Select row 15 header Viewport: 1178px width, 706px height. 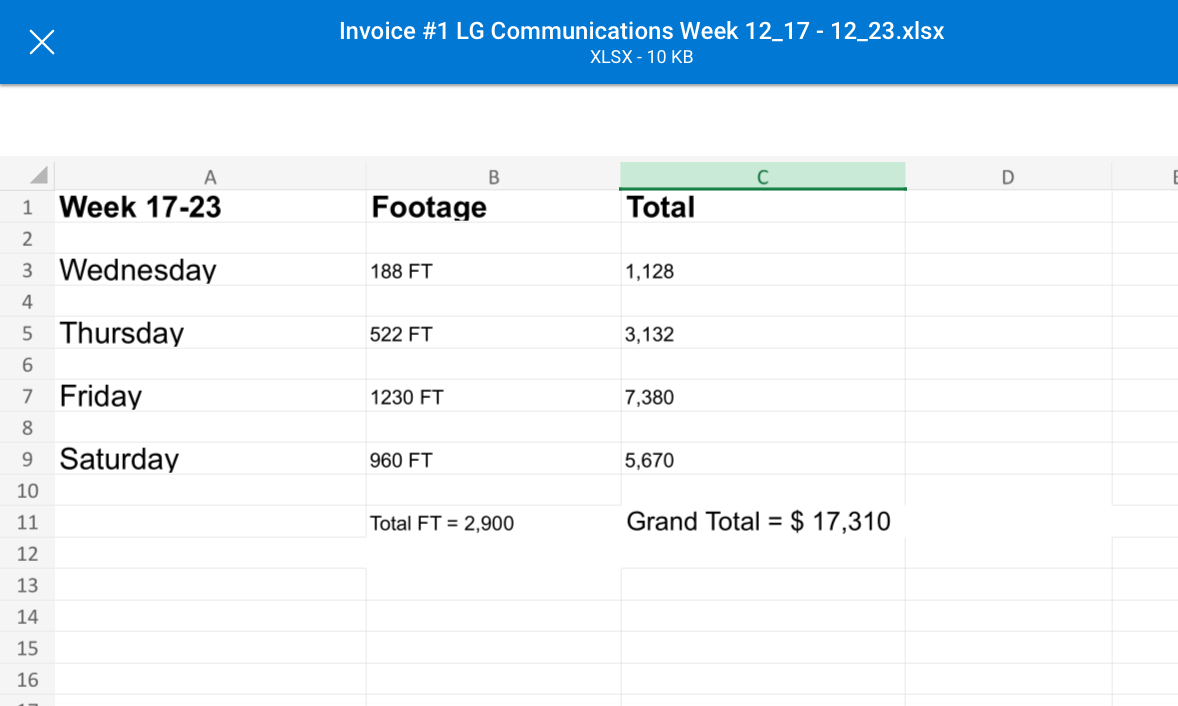pyautogui.click(x=27, y=648)
